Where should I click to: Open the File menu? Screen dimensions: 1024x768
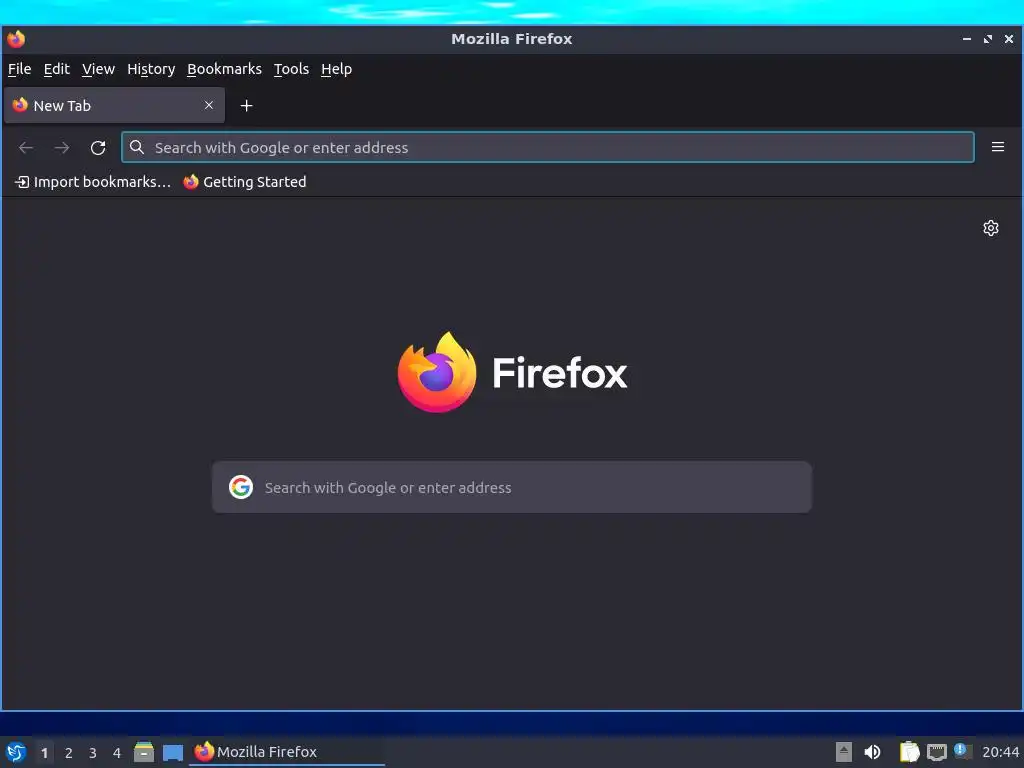pos(20,69)
